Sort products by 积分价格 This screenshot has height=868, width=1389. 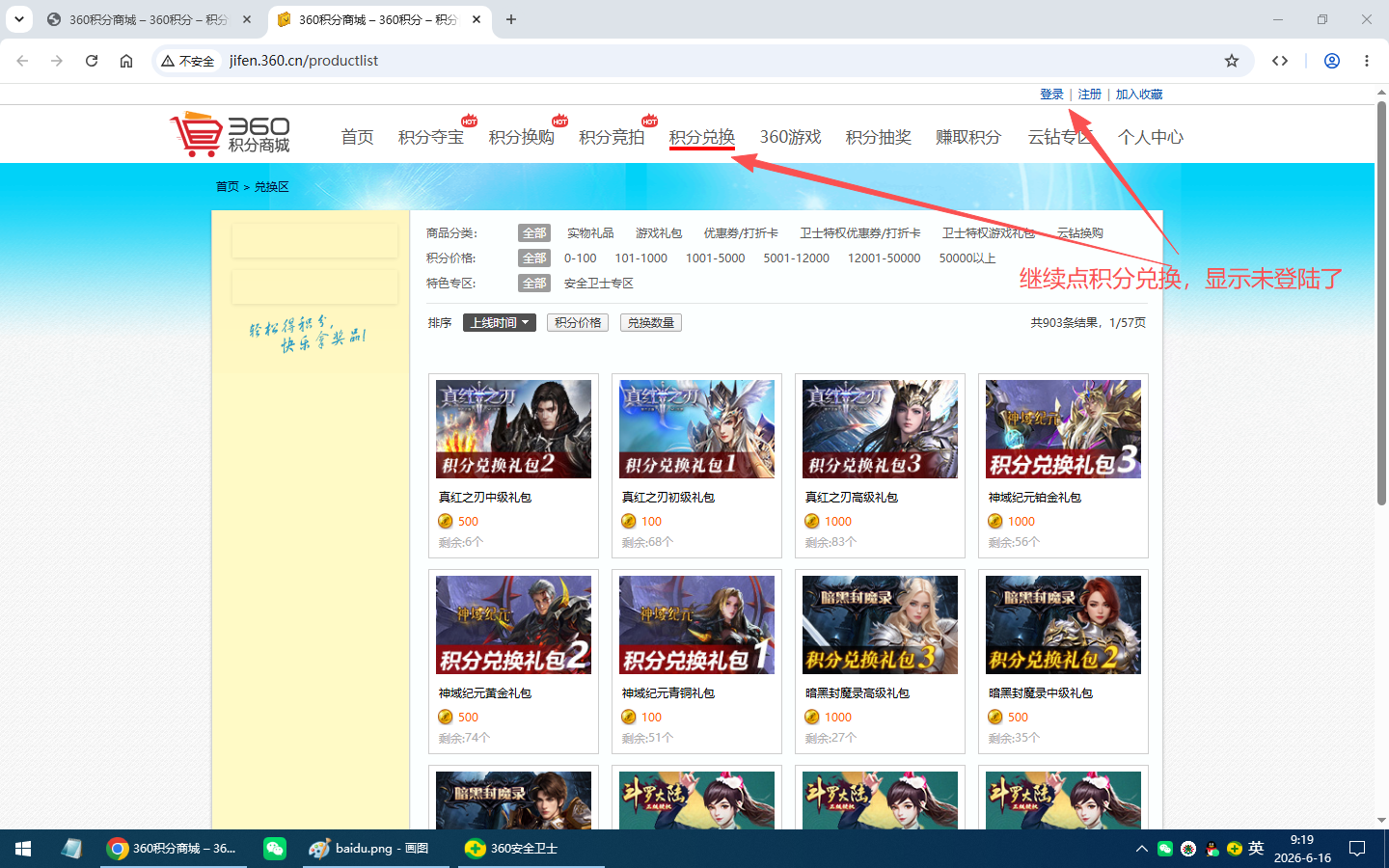tap(579, 323)
